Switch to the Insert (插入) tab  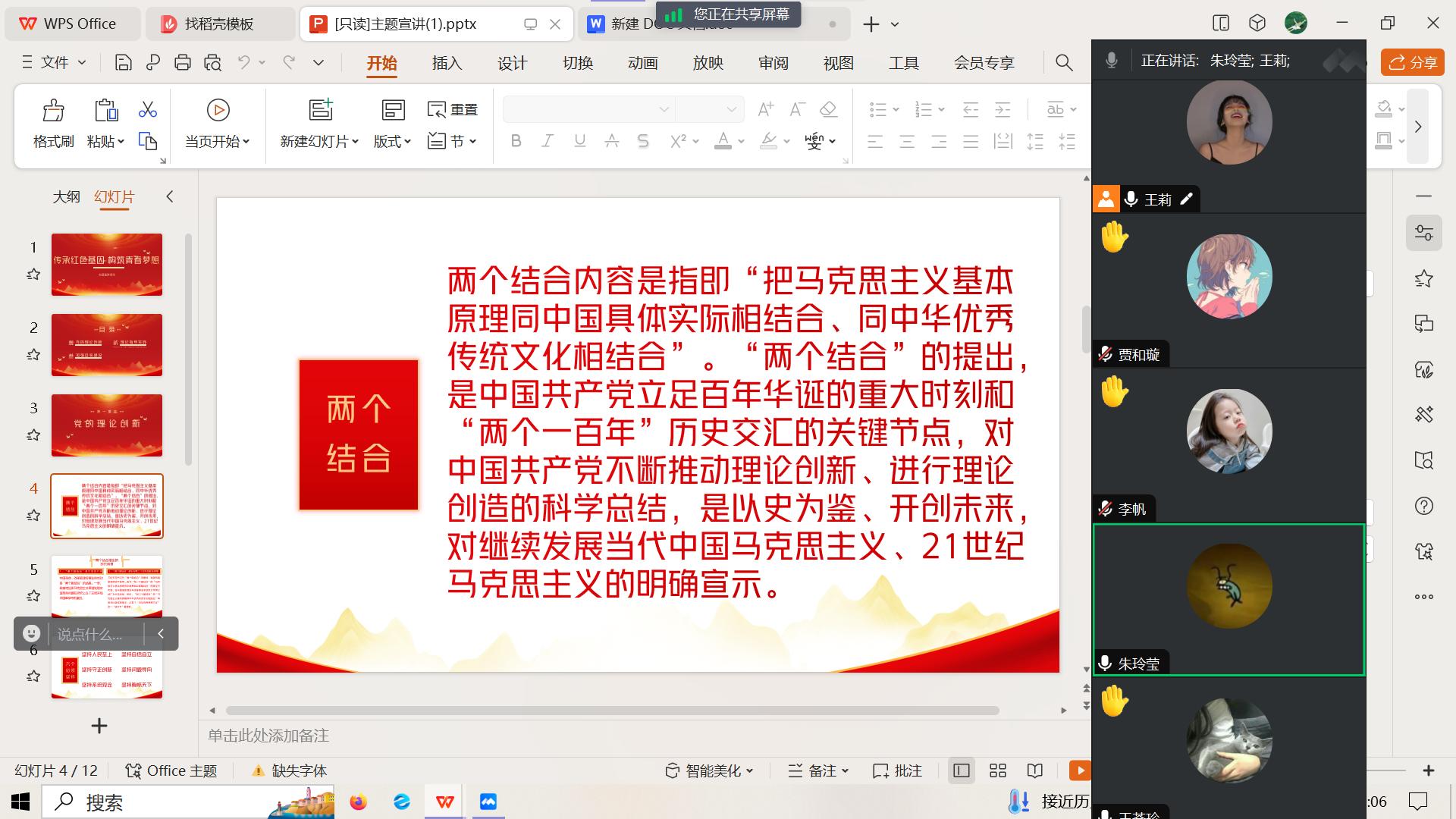point(447,63)
